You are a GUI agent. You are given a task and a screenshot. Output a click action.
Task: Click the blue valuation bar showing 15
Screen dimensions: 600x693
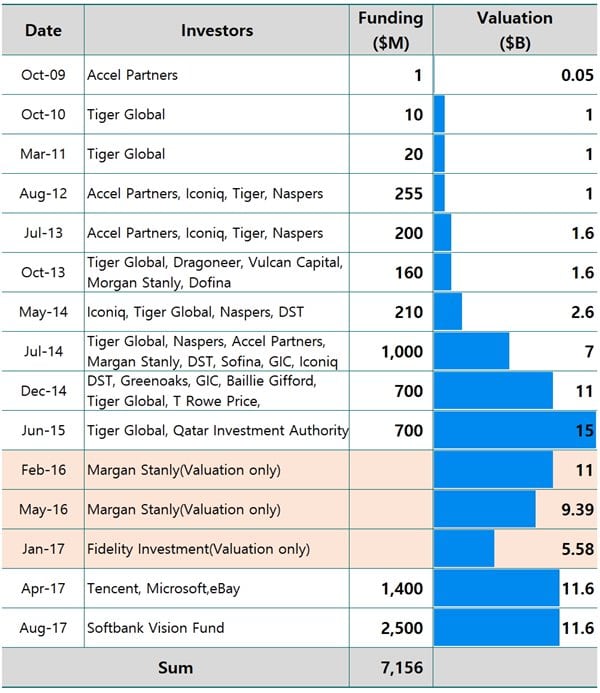(514, 431)
